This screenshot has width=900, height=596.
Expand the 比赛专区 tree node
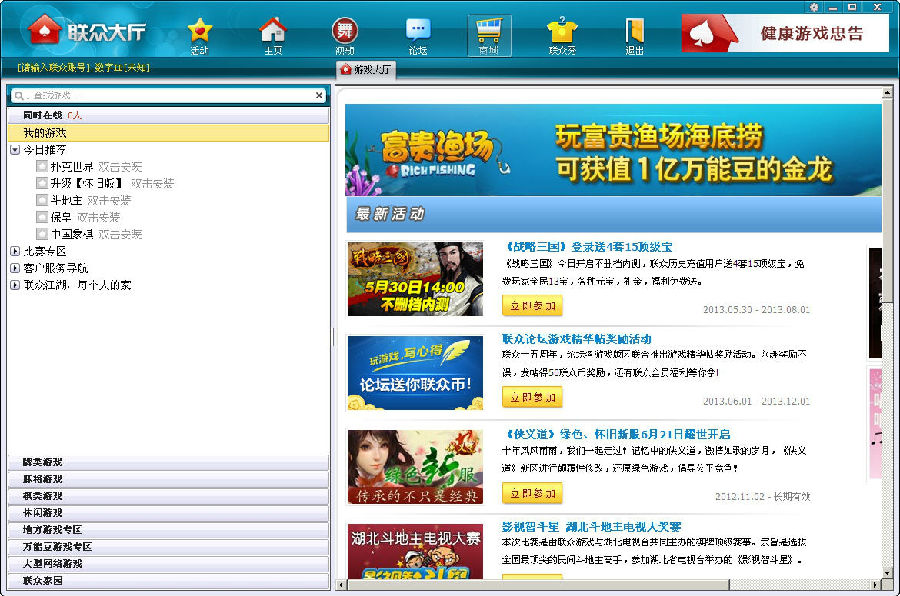15,251
